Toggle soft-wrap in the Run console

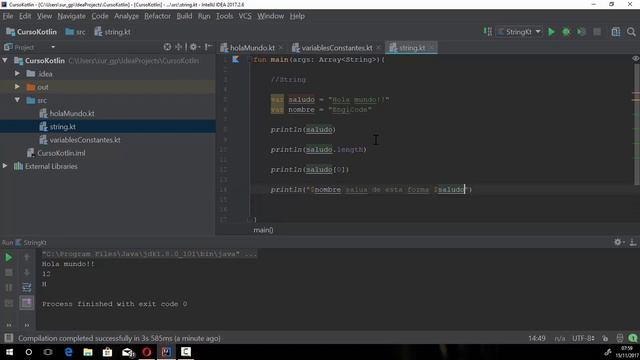pos(27,288)
